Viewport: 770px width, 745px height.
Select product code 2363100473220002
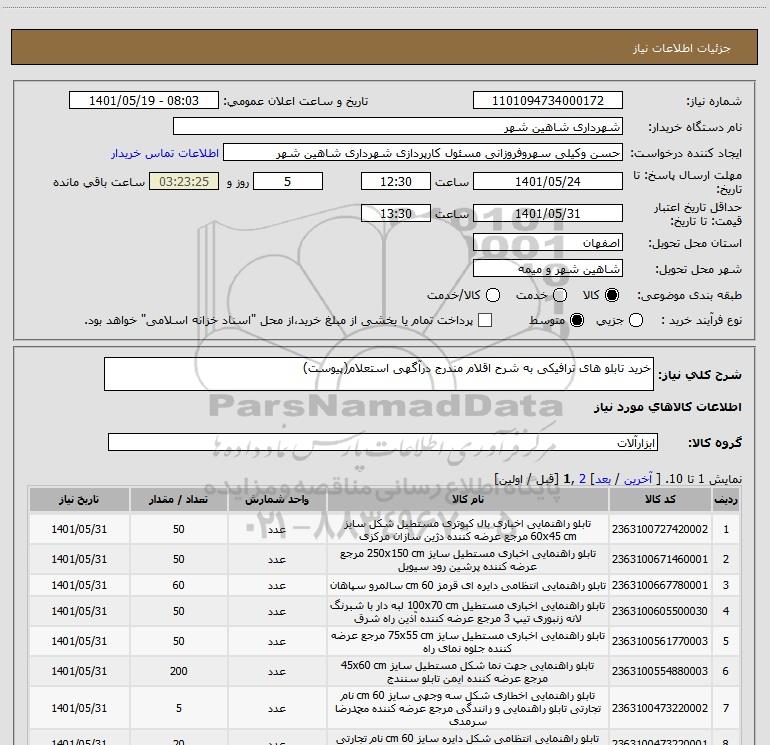[660, 709]
